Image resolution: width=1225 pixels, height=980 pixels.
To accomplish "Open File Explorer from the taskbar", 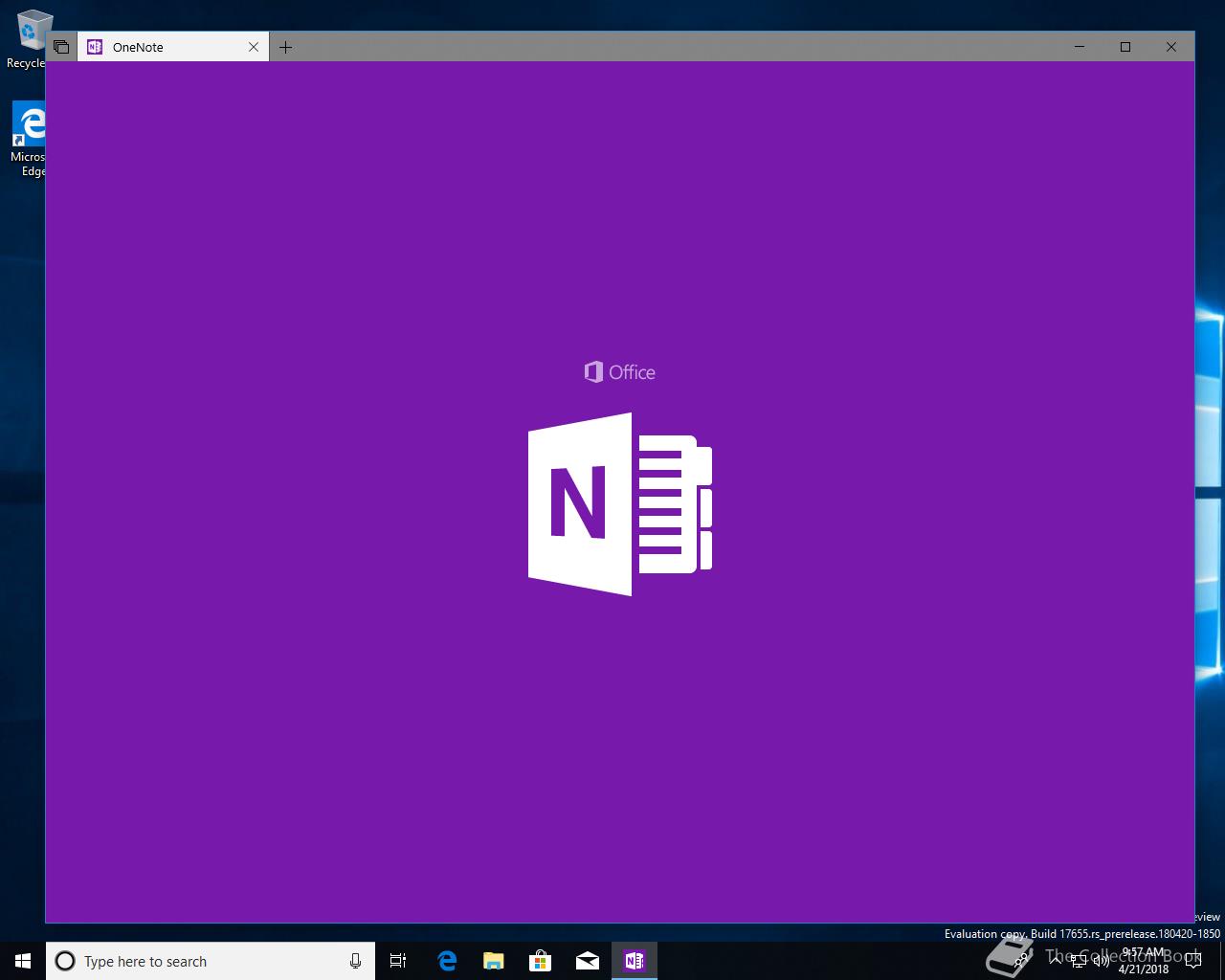I will (494, 961).
